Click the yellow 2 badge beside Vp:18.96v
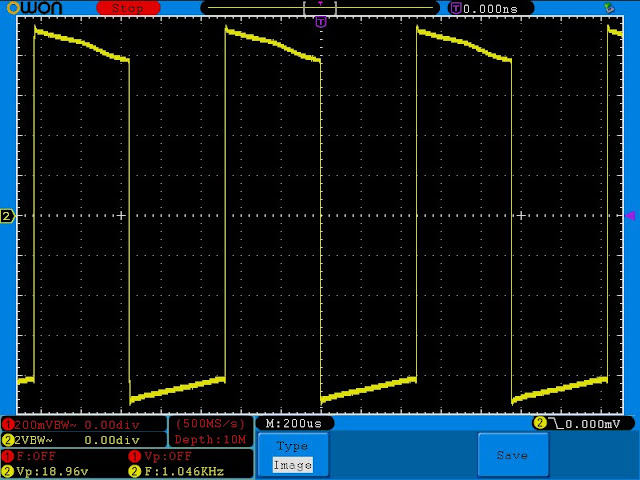 coord(7,471)
